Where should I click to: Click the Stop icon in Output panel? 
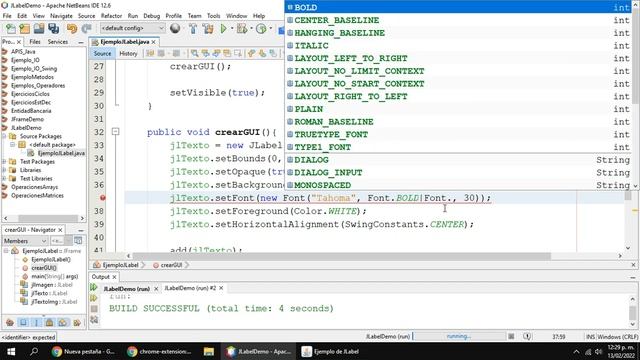pos(94,309)
